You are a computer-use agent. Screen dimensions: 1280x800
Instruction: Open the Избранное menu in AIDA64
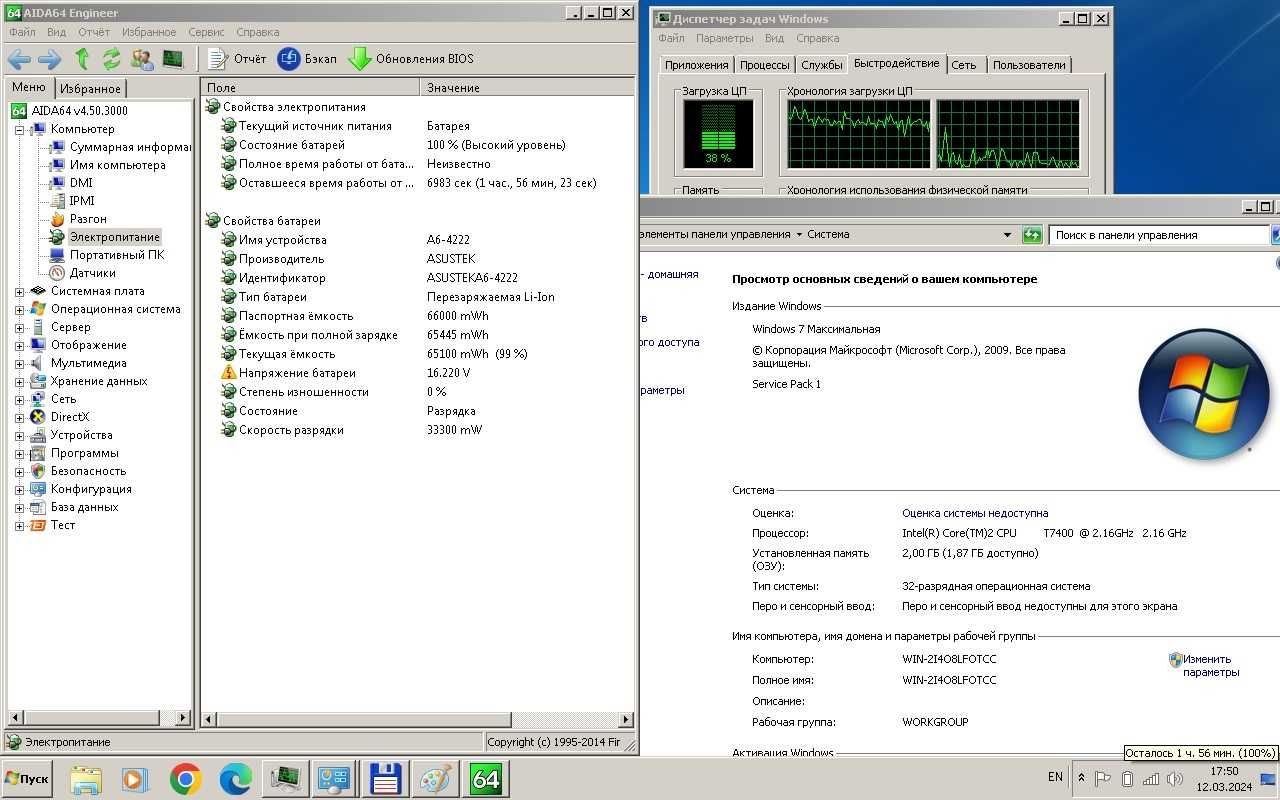click(149, 32)
